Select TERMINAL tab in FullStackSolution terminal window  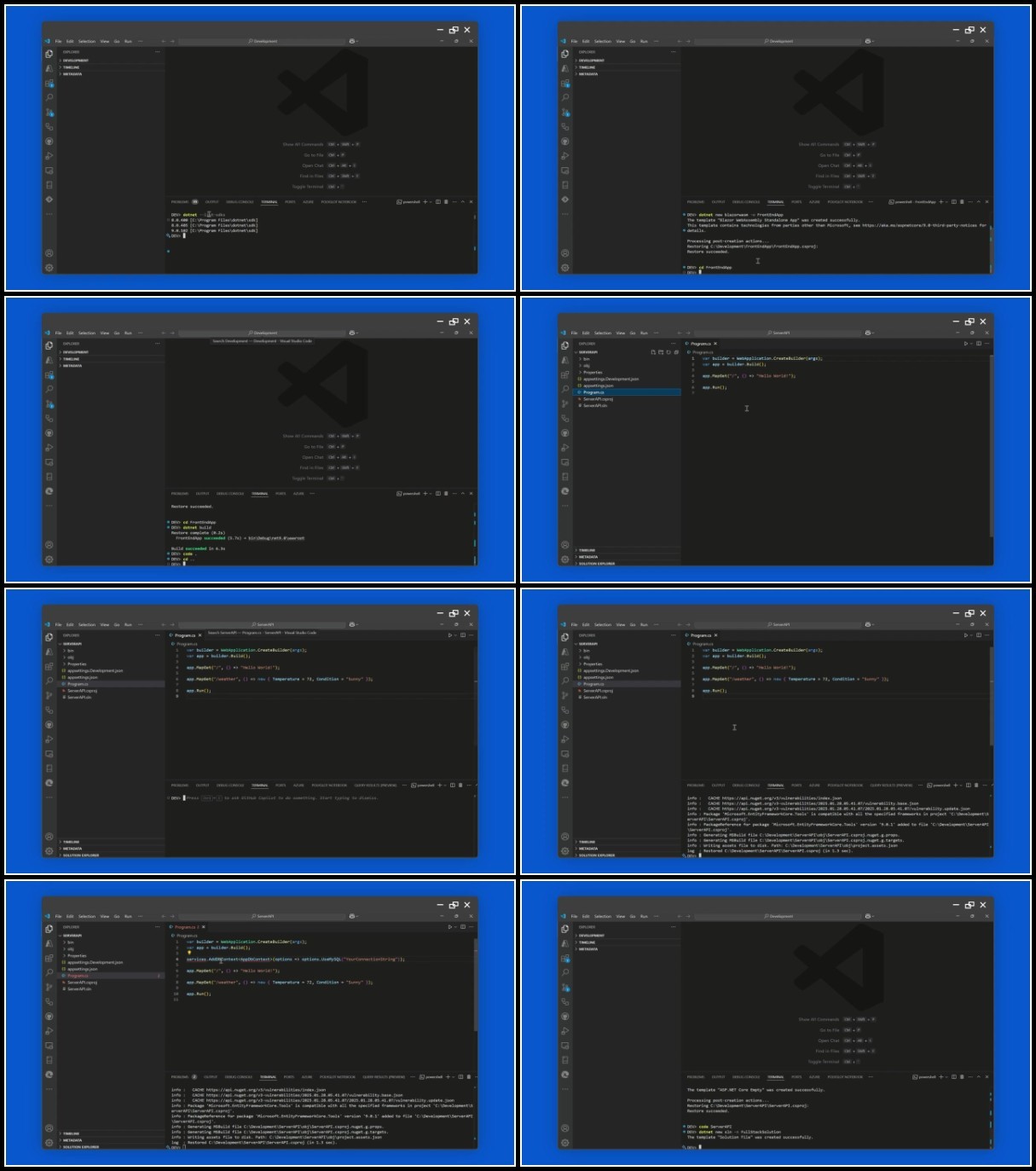[775, 1077]
